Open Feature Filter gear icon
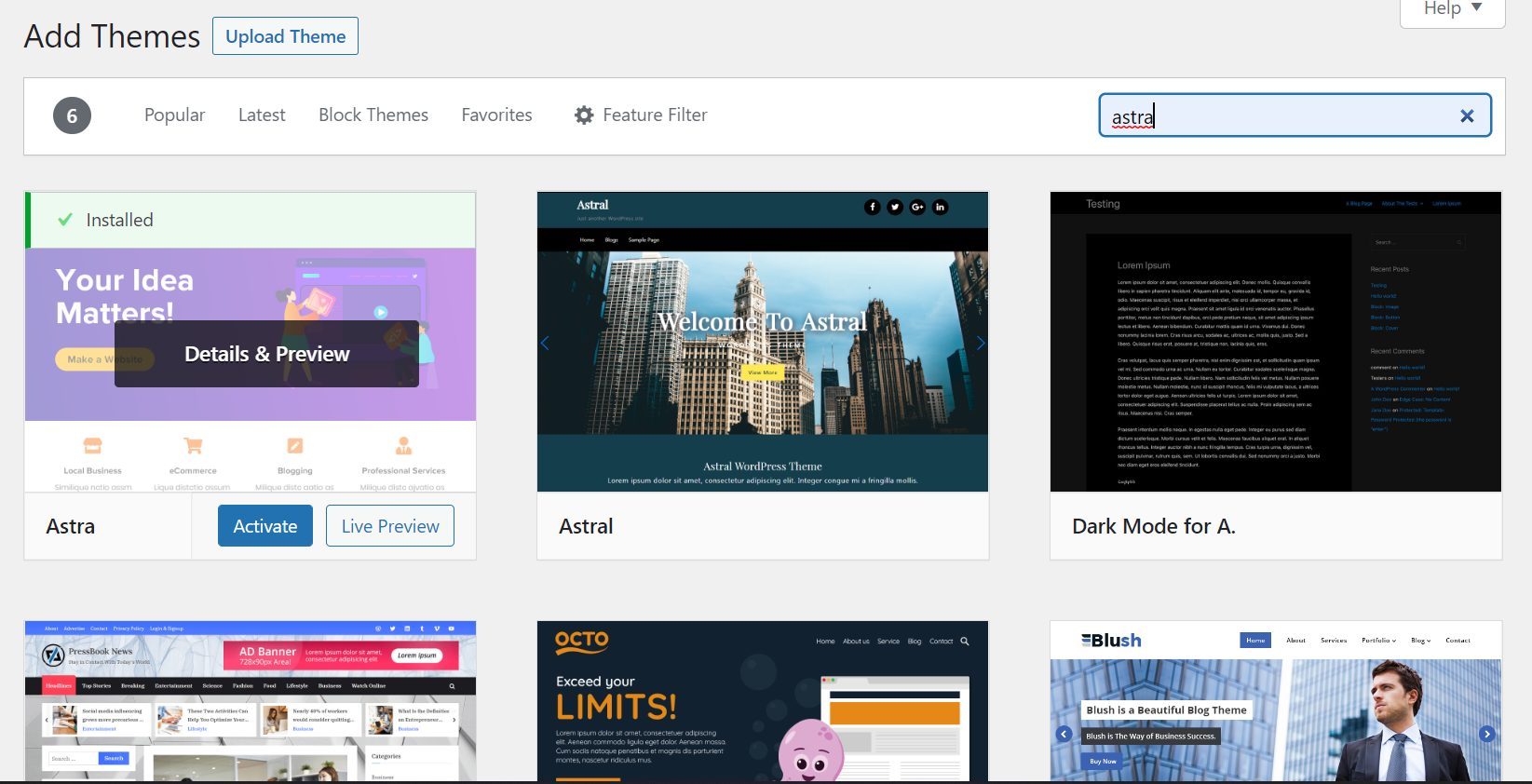The image size is (1532, 784). tap(584, 115)
